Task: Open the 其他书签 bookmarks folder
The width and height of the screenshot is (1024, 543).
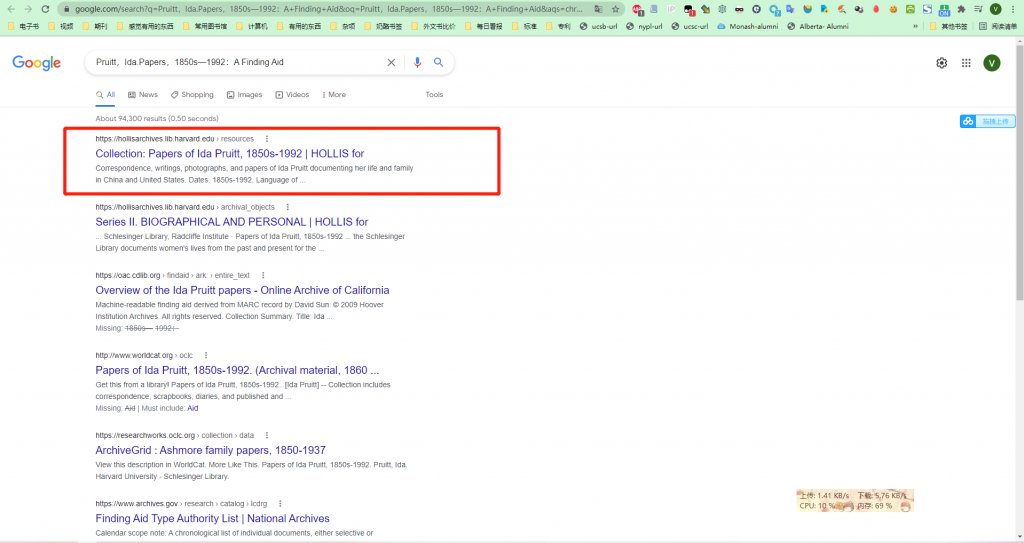Action: pyautogui.click(x=949, y=26)
